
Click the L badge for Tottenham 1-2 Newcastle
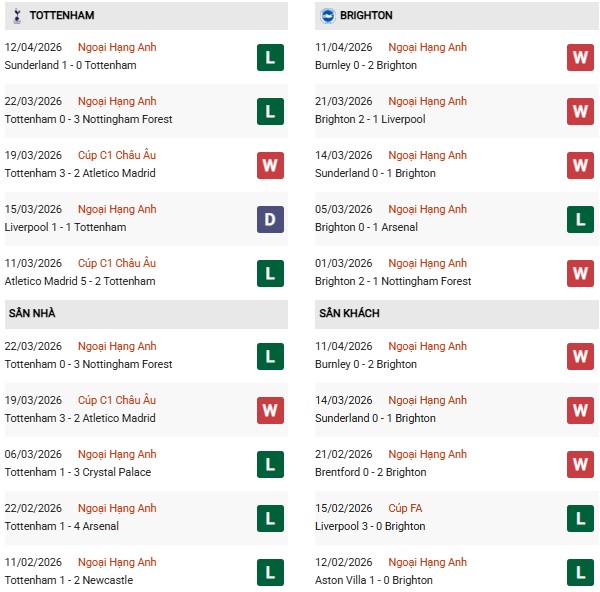[x=270, y=572]
